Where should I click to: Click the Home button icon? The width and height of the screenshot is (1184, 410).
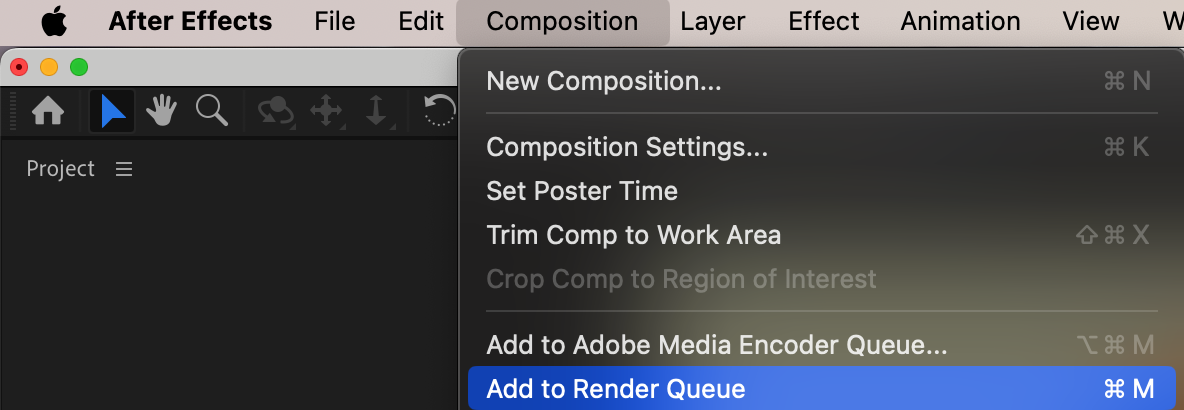click(x=48, y=111)
